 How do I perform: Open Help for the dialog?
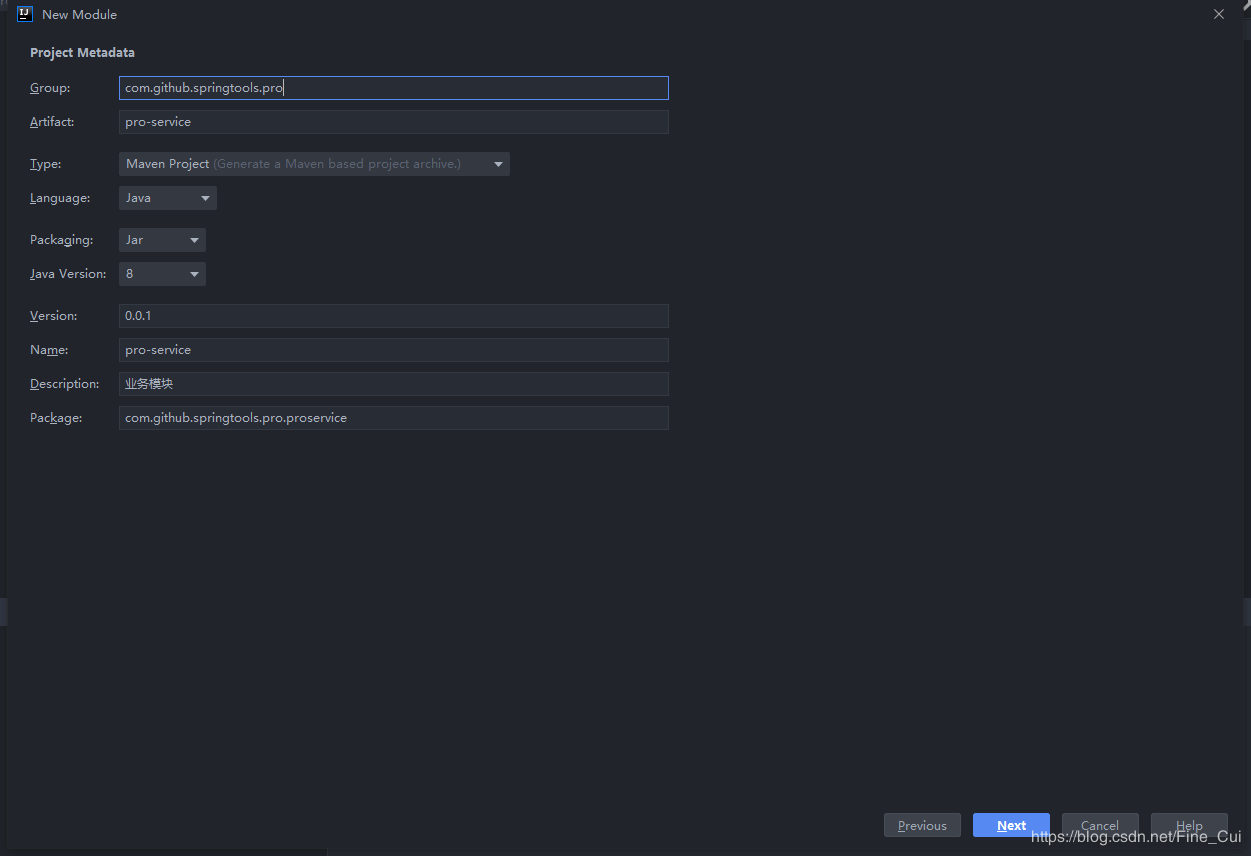[x=1189, y=825]
